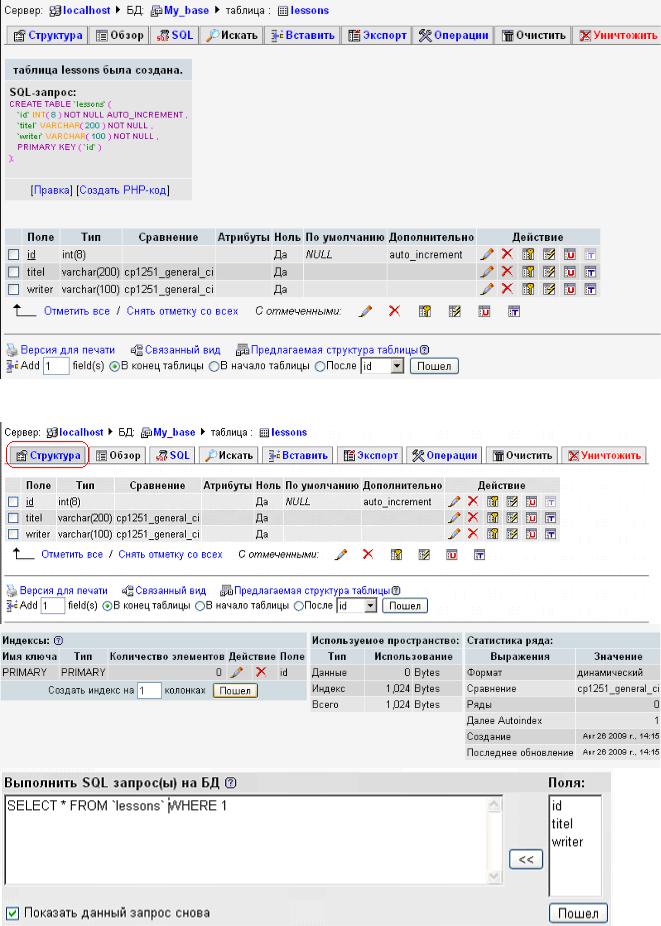This screenshot has width=661, height=926.
Task: Click the primary key icon for titel, lower table
Action: tap(493, 518)
